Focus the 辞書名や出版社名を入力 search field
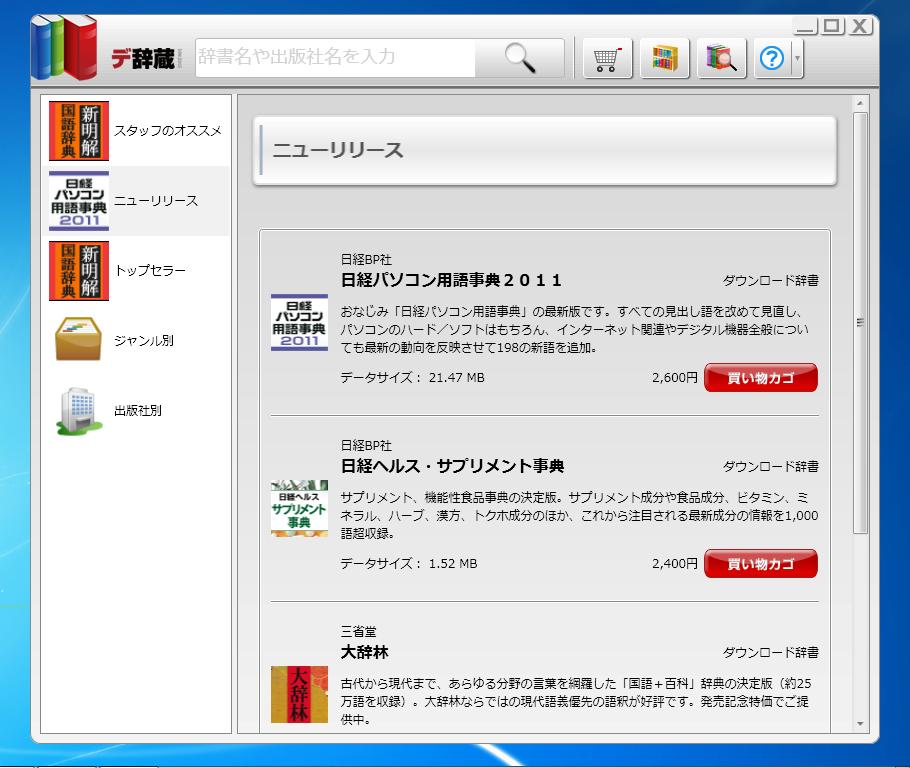 pos(335,57)
